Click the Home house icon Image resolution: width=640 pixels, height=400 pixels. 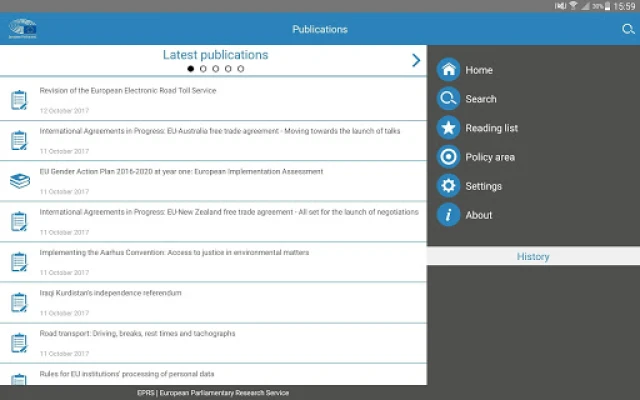pos(449,70)
